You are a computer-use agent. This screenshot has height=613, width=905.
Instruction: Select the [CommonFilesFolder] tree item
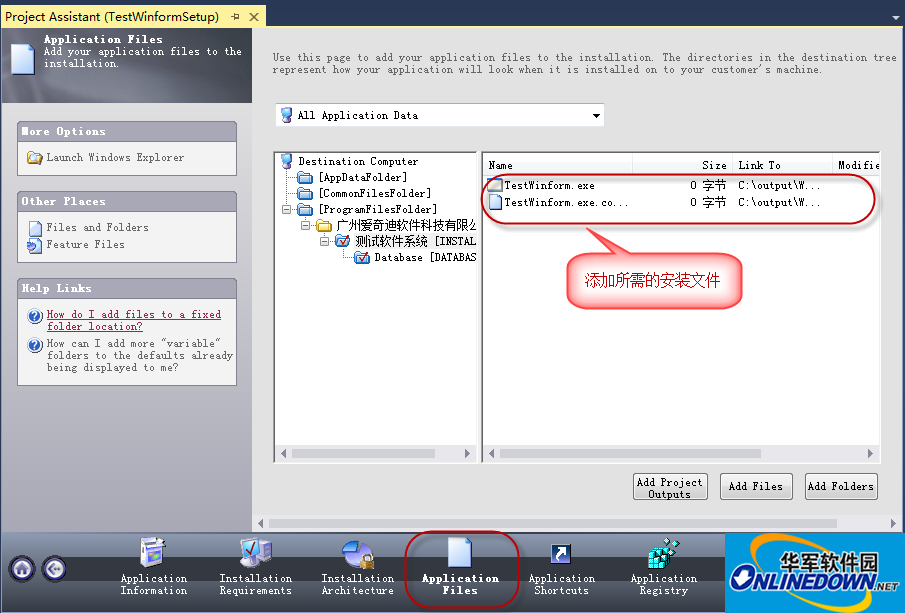pyautogui.click(x=375, y=193)
